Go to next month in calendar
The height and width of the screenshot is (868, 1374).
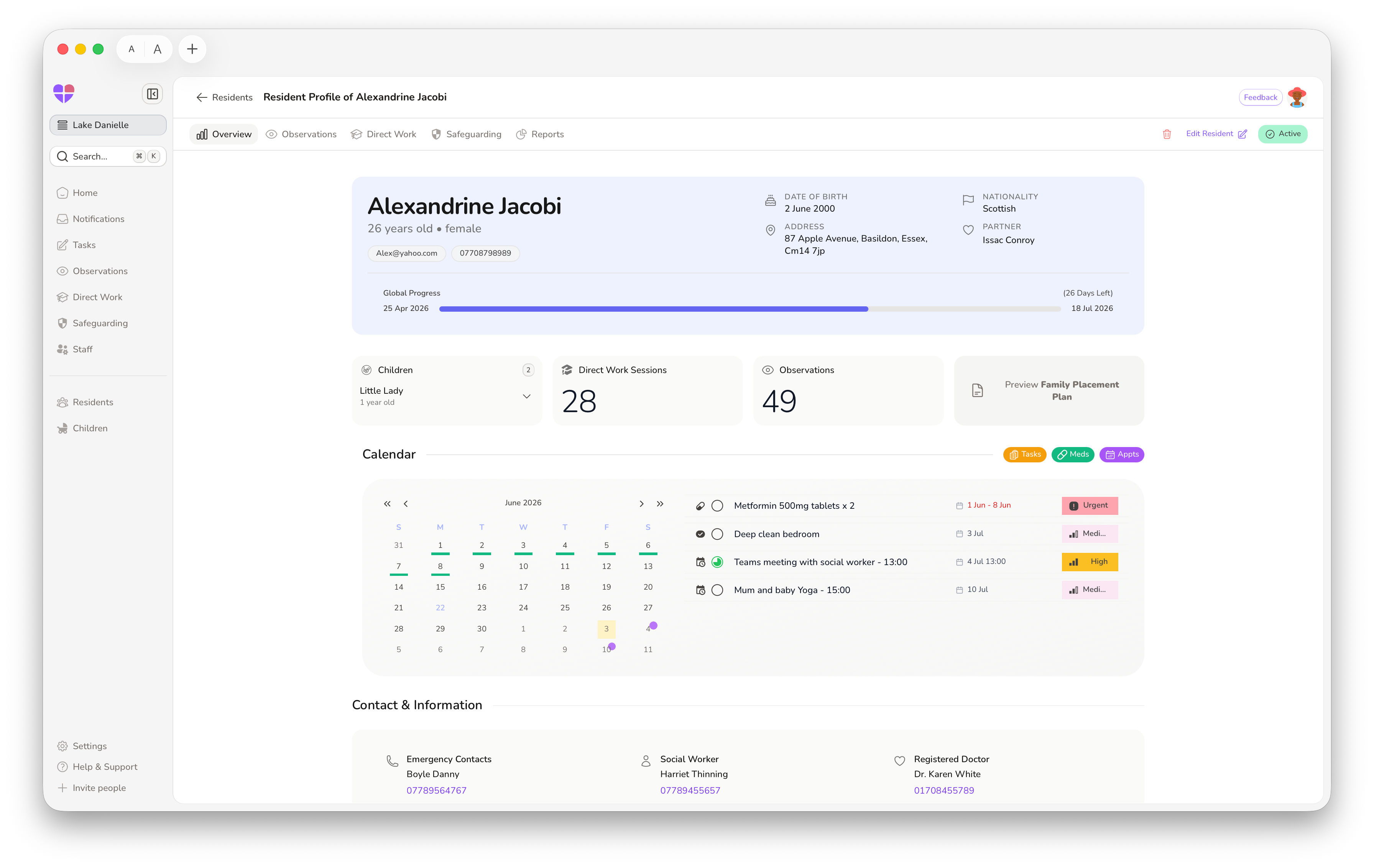[641, 504]
